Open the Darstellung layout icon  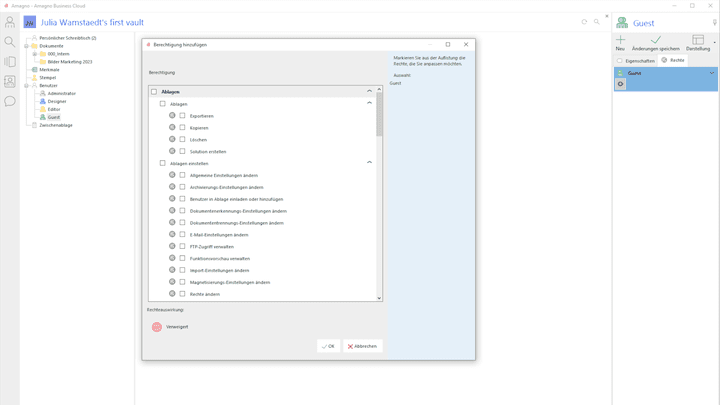click(698, 40)
